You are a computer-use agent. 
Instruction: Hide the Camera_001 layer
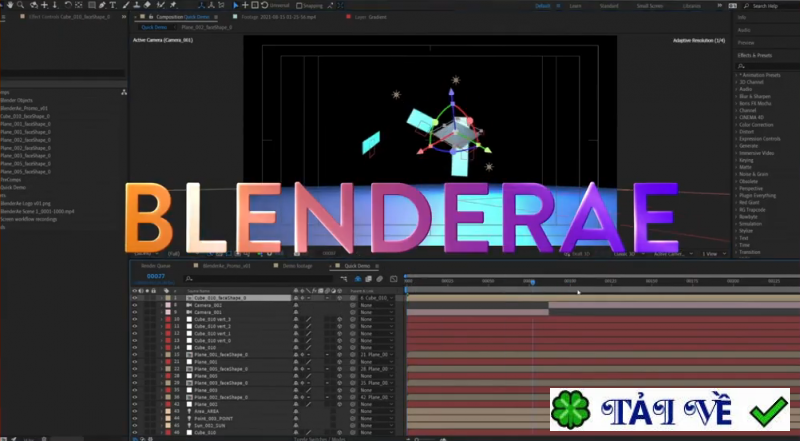click(135, 312)
